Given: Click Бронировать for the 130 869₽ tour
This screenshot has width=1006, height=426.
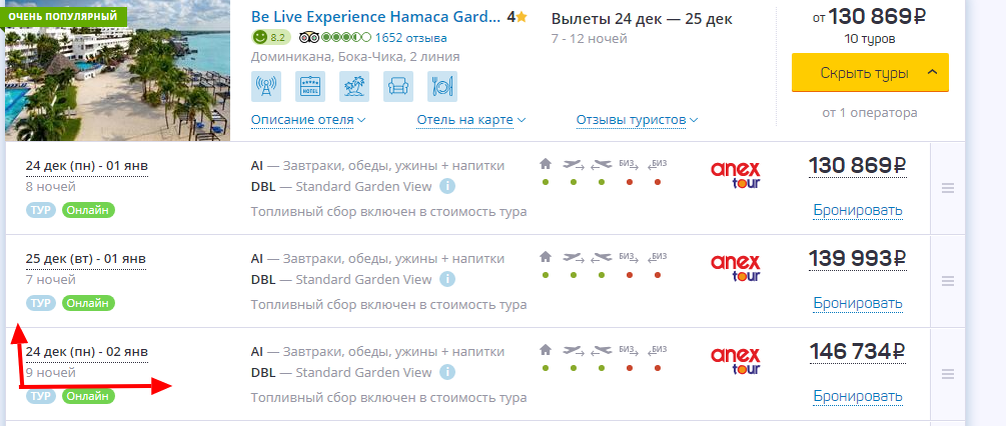Looking at the screenshot, I should click(x=858, y=210).
